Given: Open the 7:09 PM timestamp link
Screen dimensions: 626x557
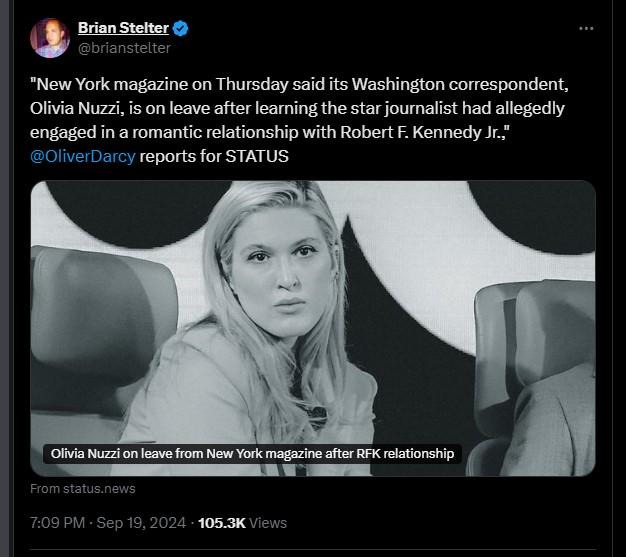Looking at the screenshot, I should coord(56,522).
